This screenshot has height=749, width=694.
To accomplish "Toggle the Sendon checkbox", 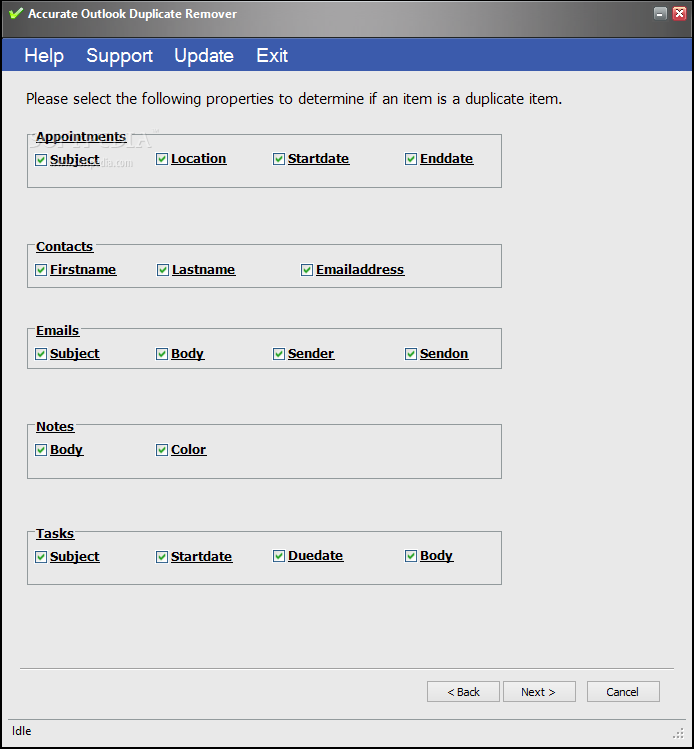I will point(411,354).
